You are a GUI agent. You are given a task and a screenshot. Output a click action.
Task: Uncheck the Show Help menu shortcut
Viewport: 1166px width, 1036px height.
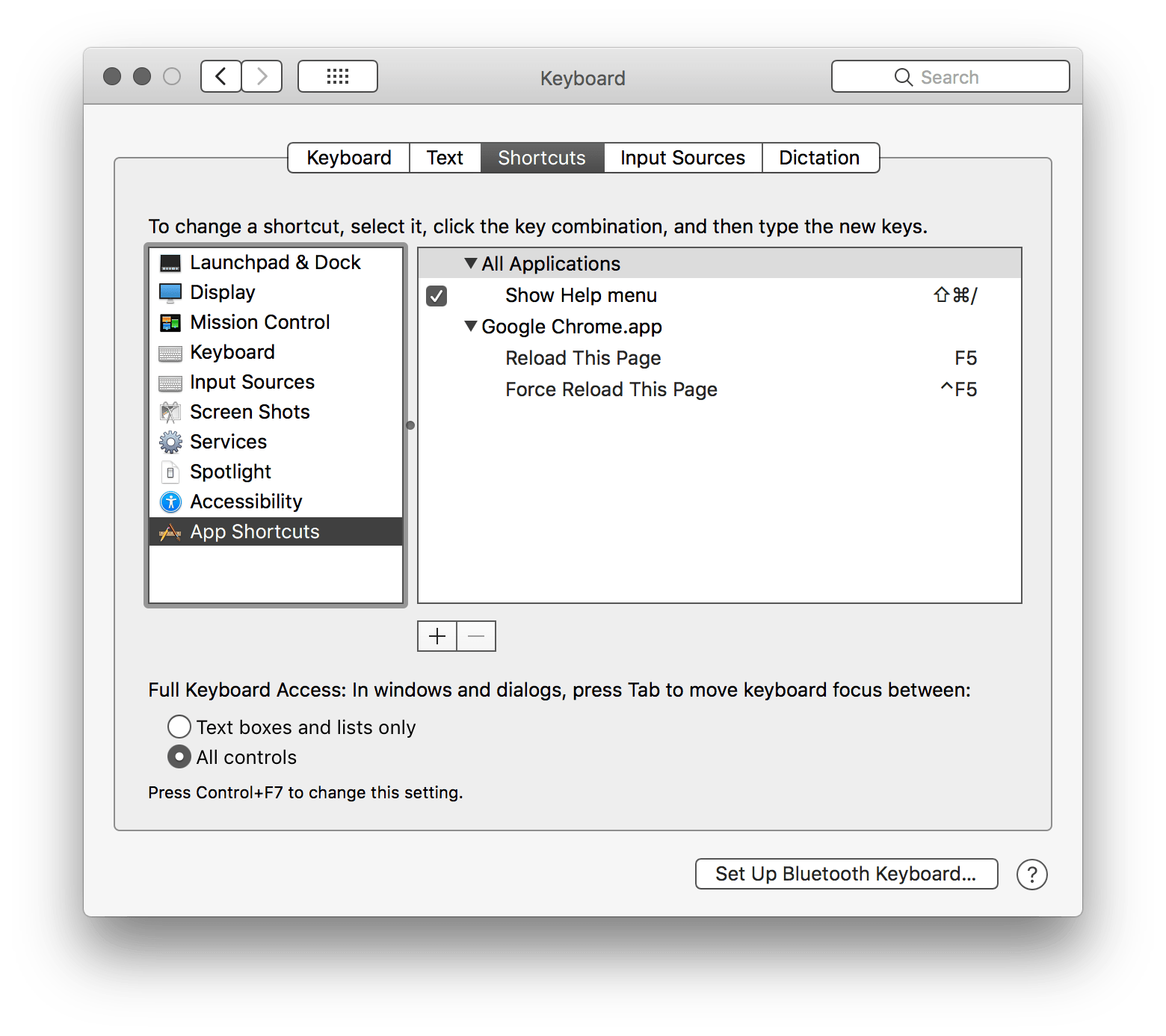point(436,295)
